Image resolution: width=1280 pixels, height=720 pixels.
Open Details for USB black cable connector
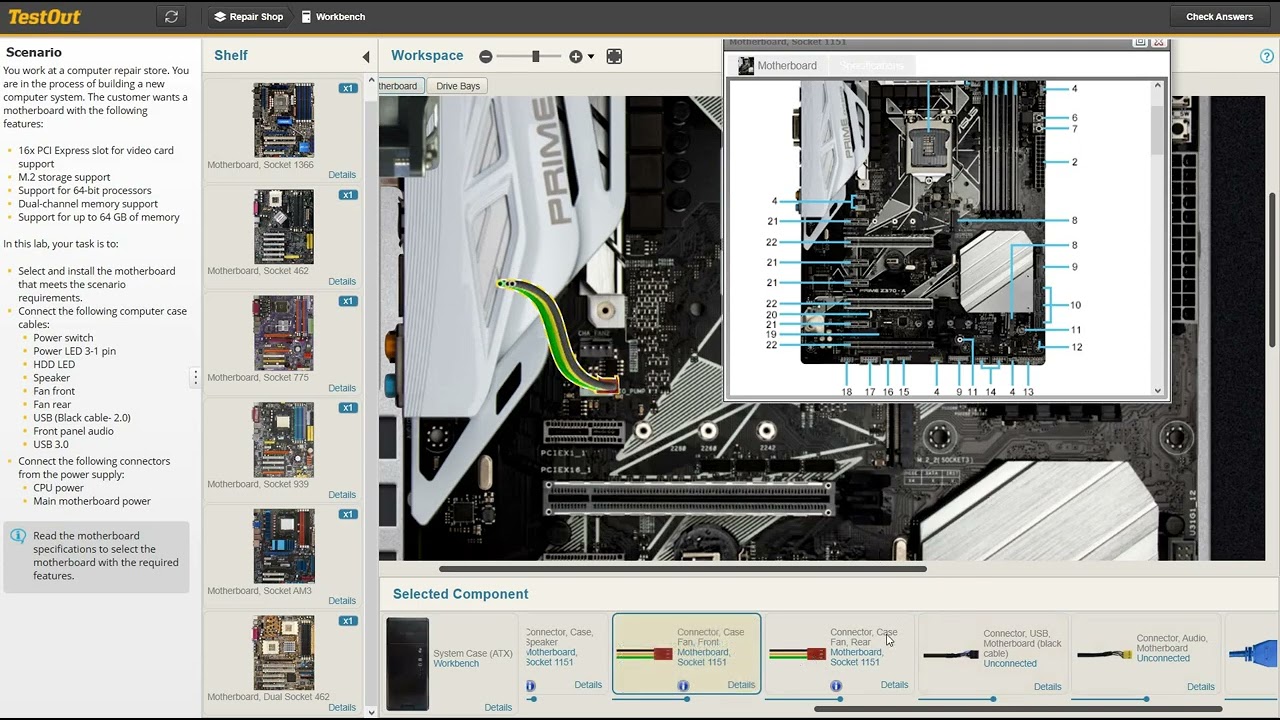(1047, 687)
